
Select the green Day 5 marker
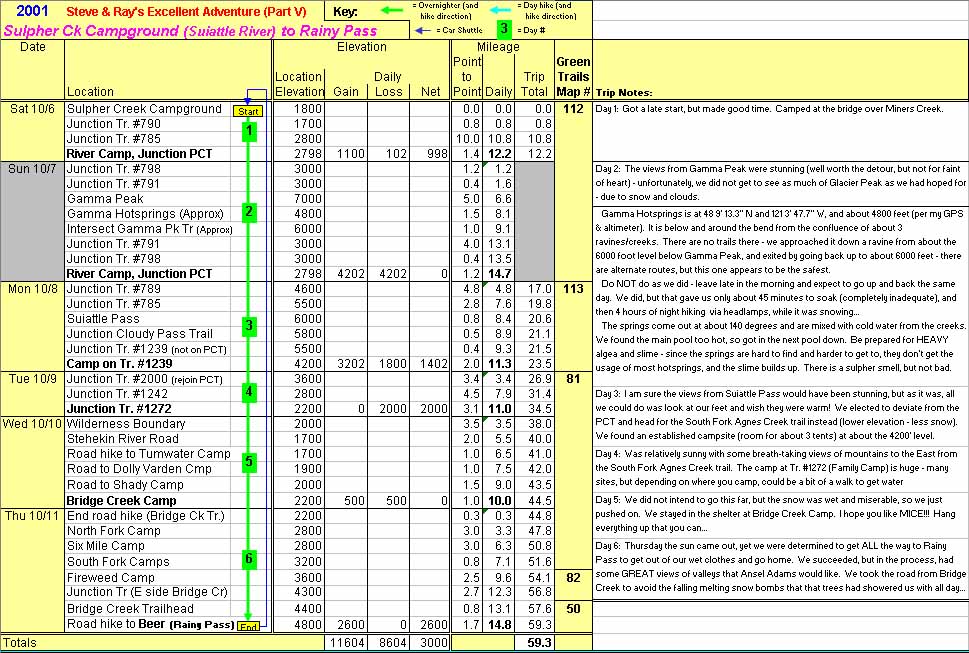coord(248,462)
